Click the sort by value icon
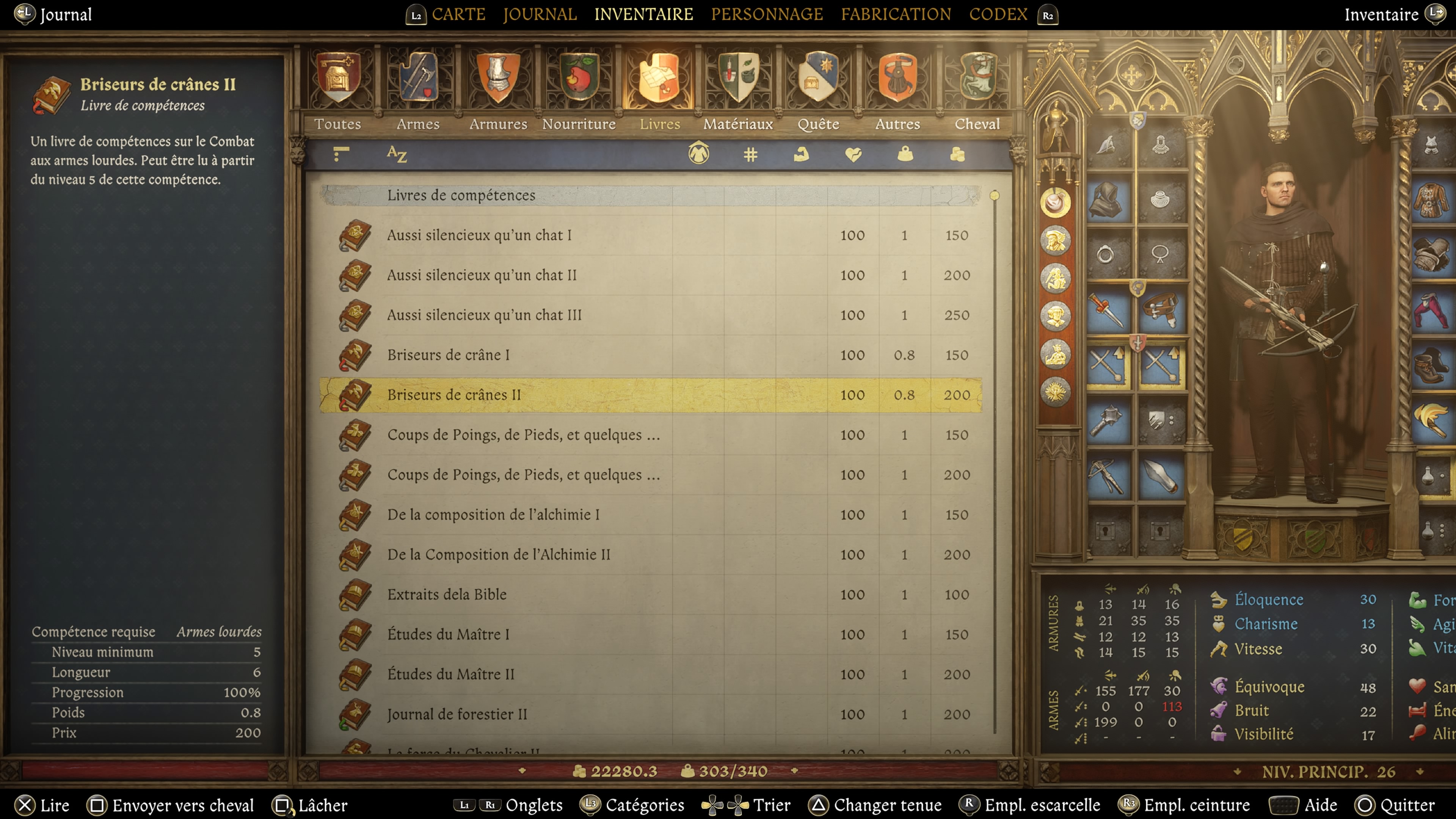Viewport: 1456px width, 819px height. [x=956, y=157]
